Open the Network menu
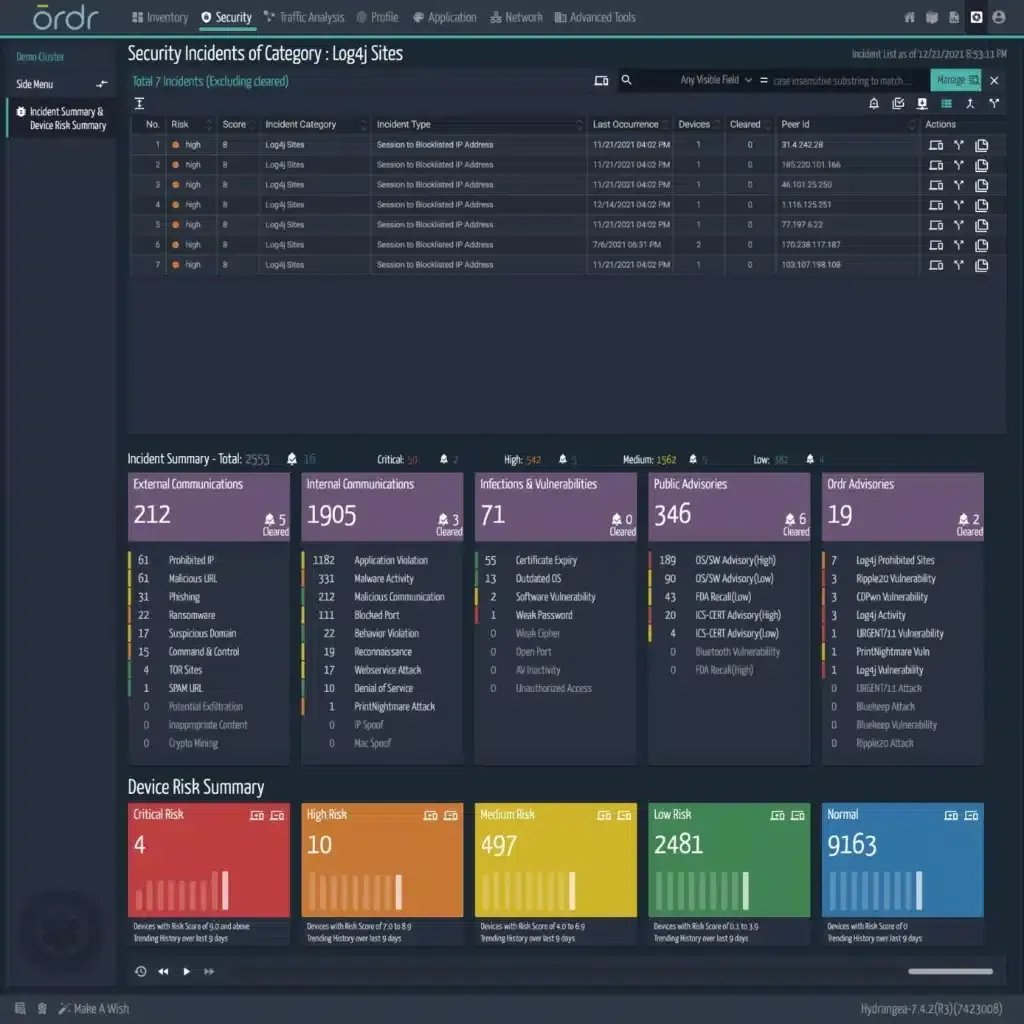This screenshot has height=1024, width=1024. (x=516, y=18)
